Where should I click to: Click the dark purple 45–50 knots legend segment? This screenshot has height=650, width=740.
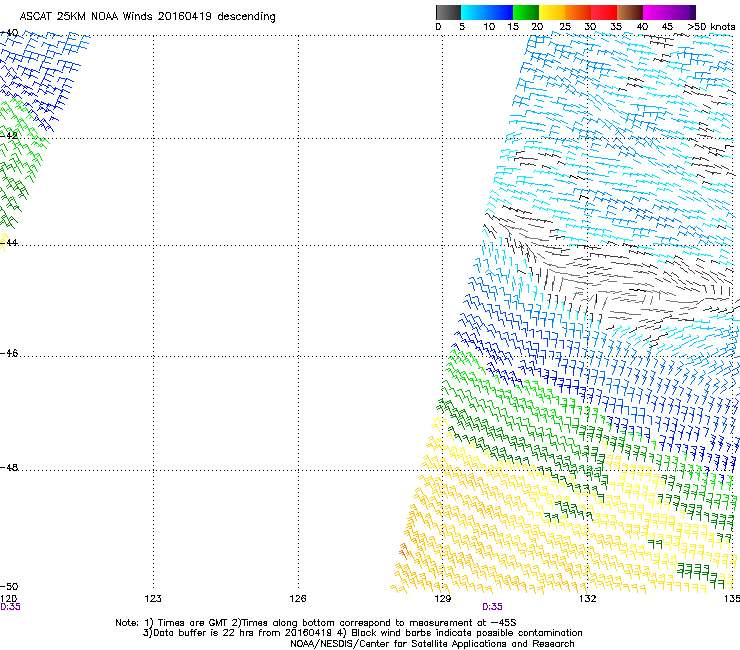(682, 12)
